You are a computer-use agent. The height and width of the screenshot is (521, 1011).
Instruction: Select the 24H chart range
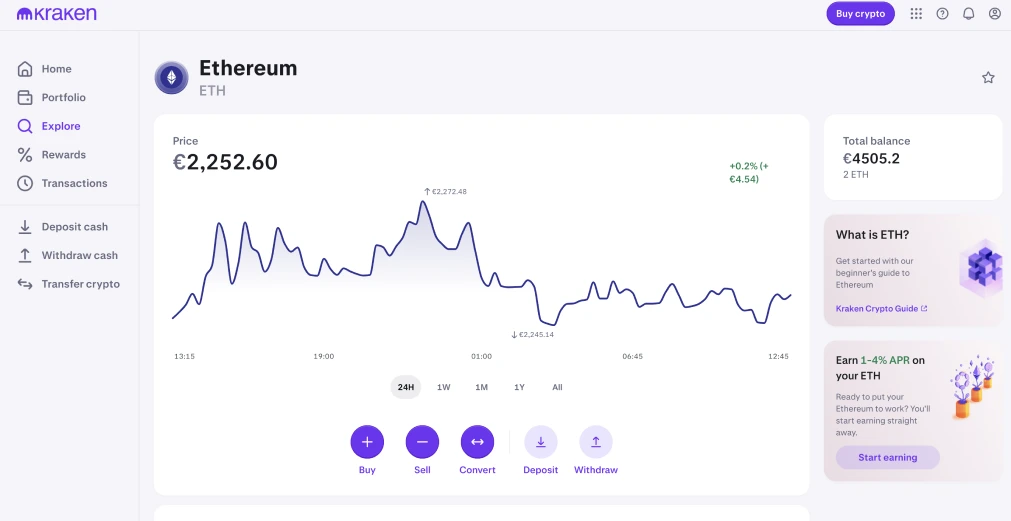point(406,388)
